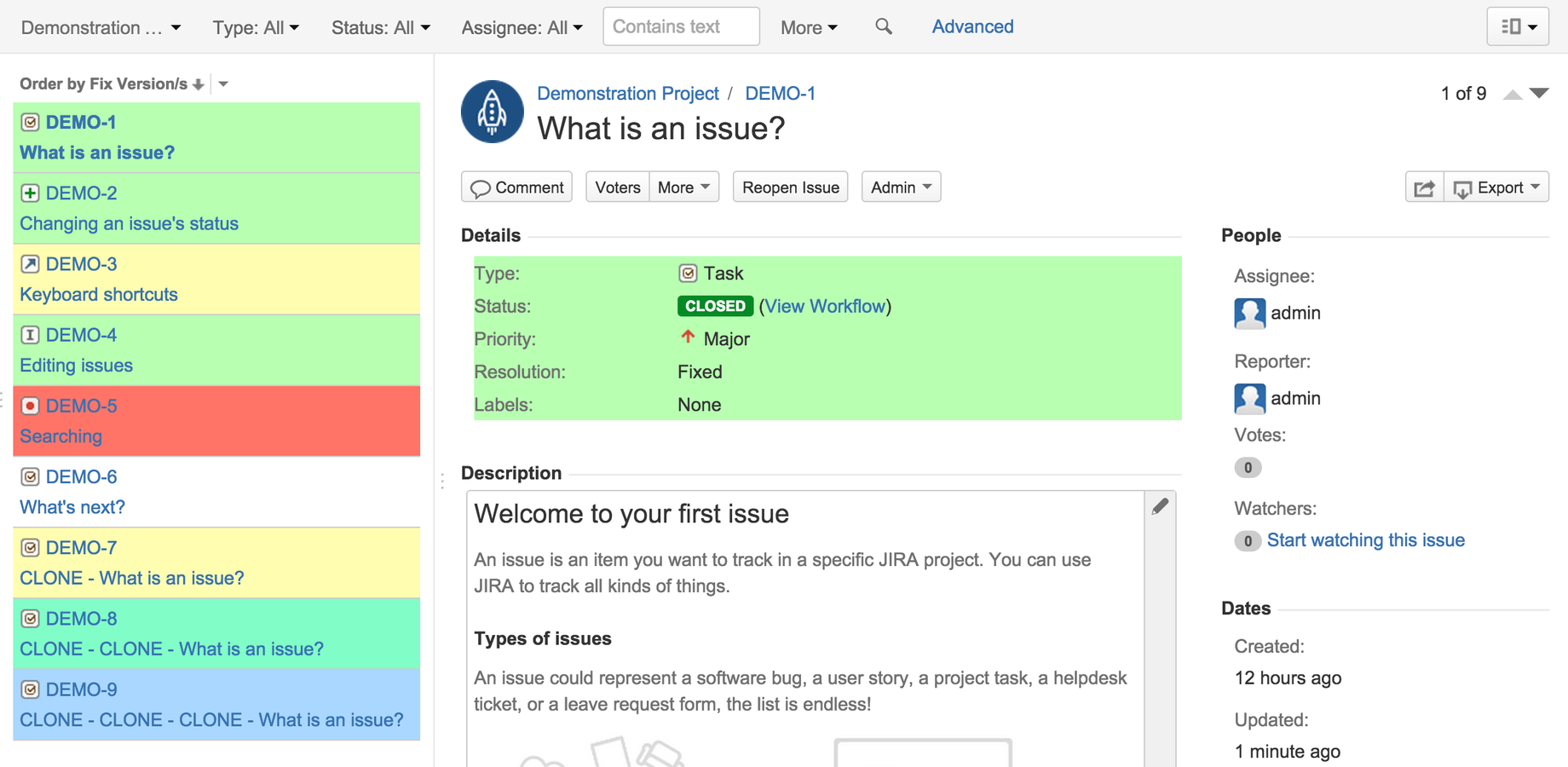
Task: Select DEMO-8 CLONE - CLONE issue
Action: [x=216, y=633]
